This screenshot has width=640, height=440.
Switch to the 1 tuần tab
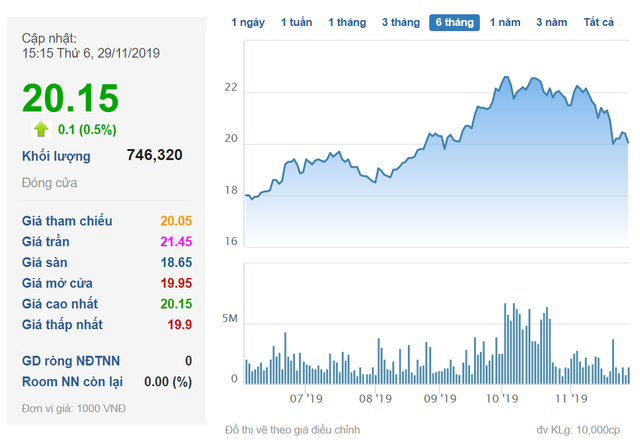tap(296, 22)
